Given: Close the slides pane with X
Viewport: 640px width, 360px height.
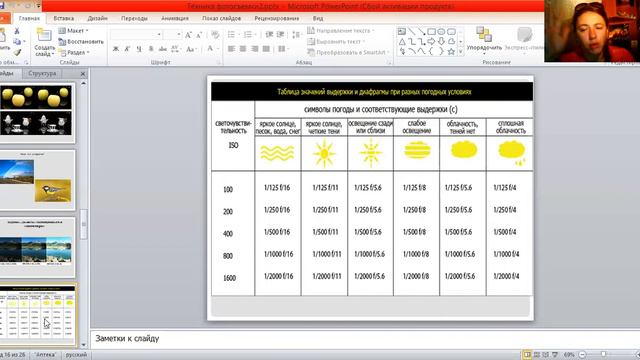Looking at the screenshot, I should (x=83, y=74).
